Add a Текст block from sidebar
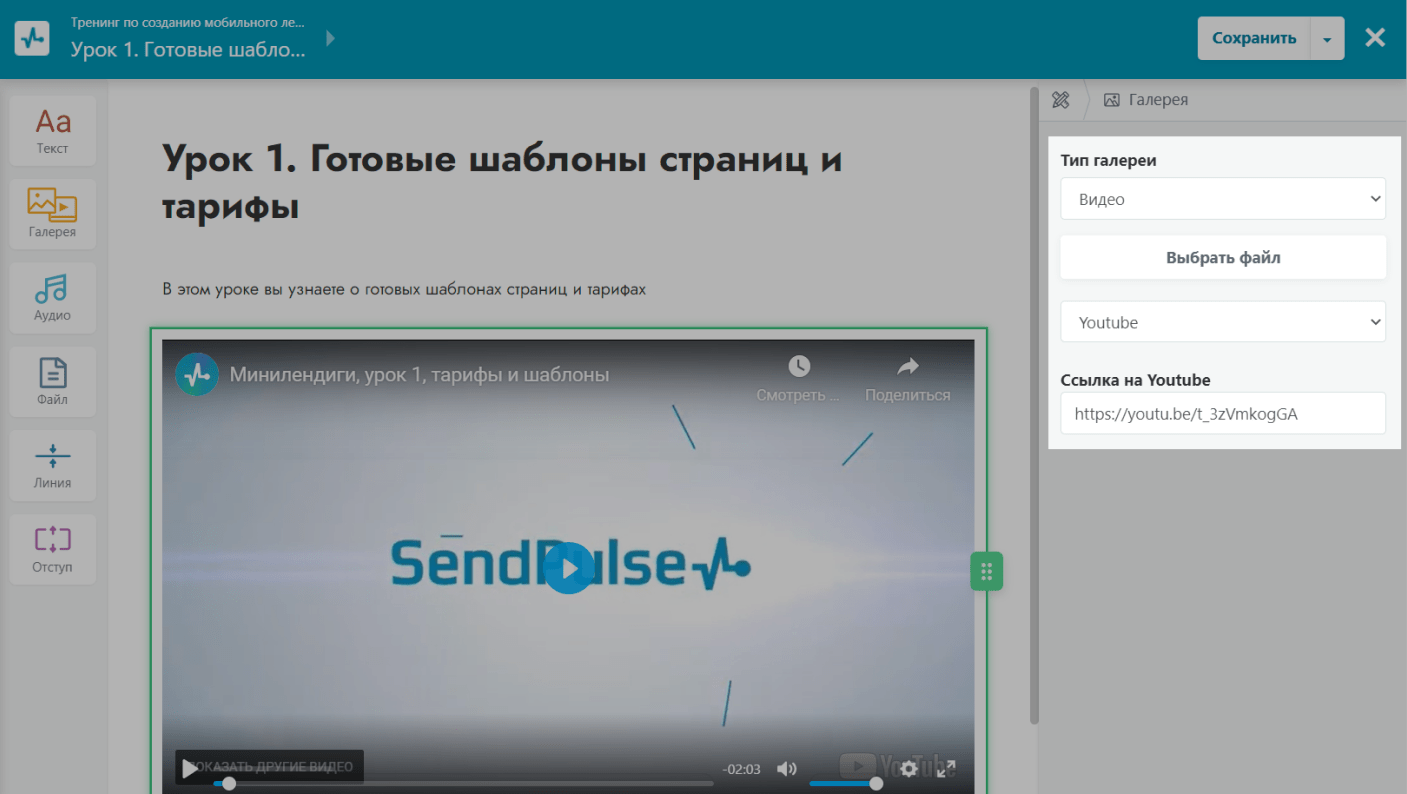The width and height of the screenshot is (1407, 794). (53, 131)
